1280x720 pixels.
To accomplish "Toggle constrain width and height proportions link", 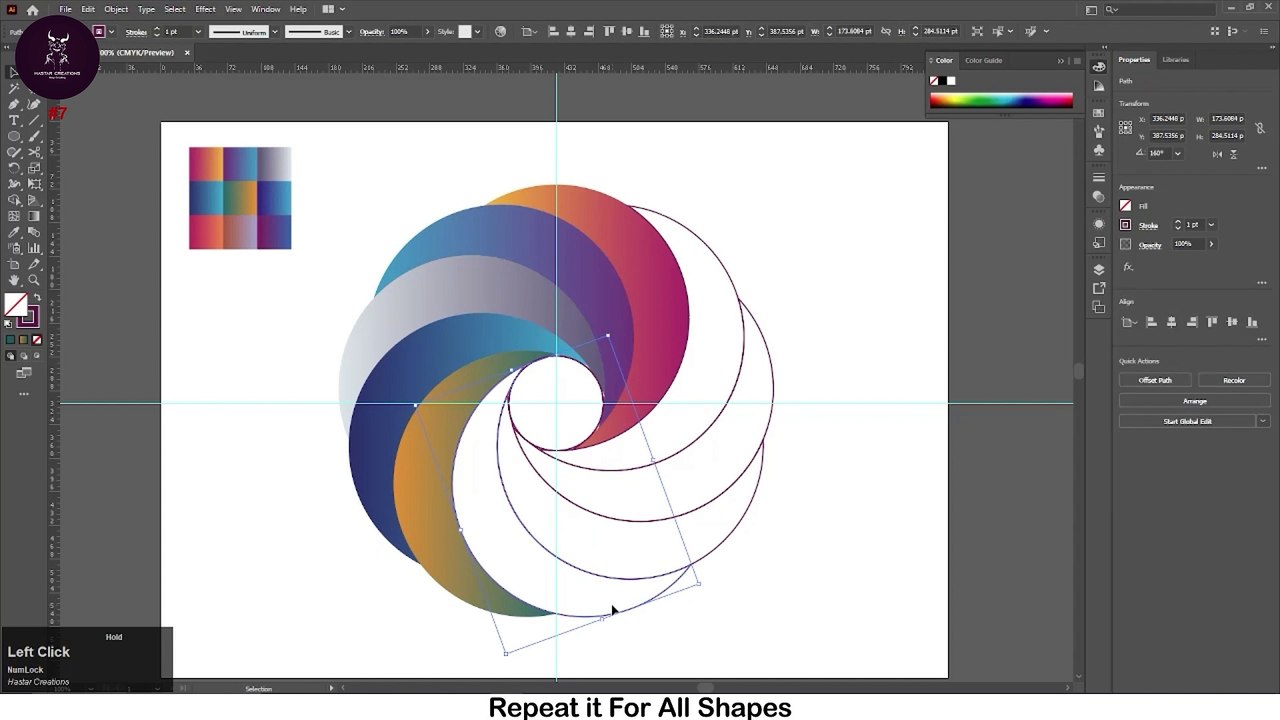I will point(1260,127).
